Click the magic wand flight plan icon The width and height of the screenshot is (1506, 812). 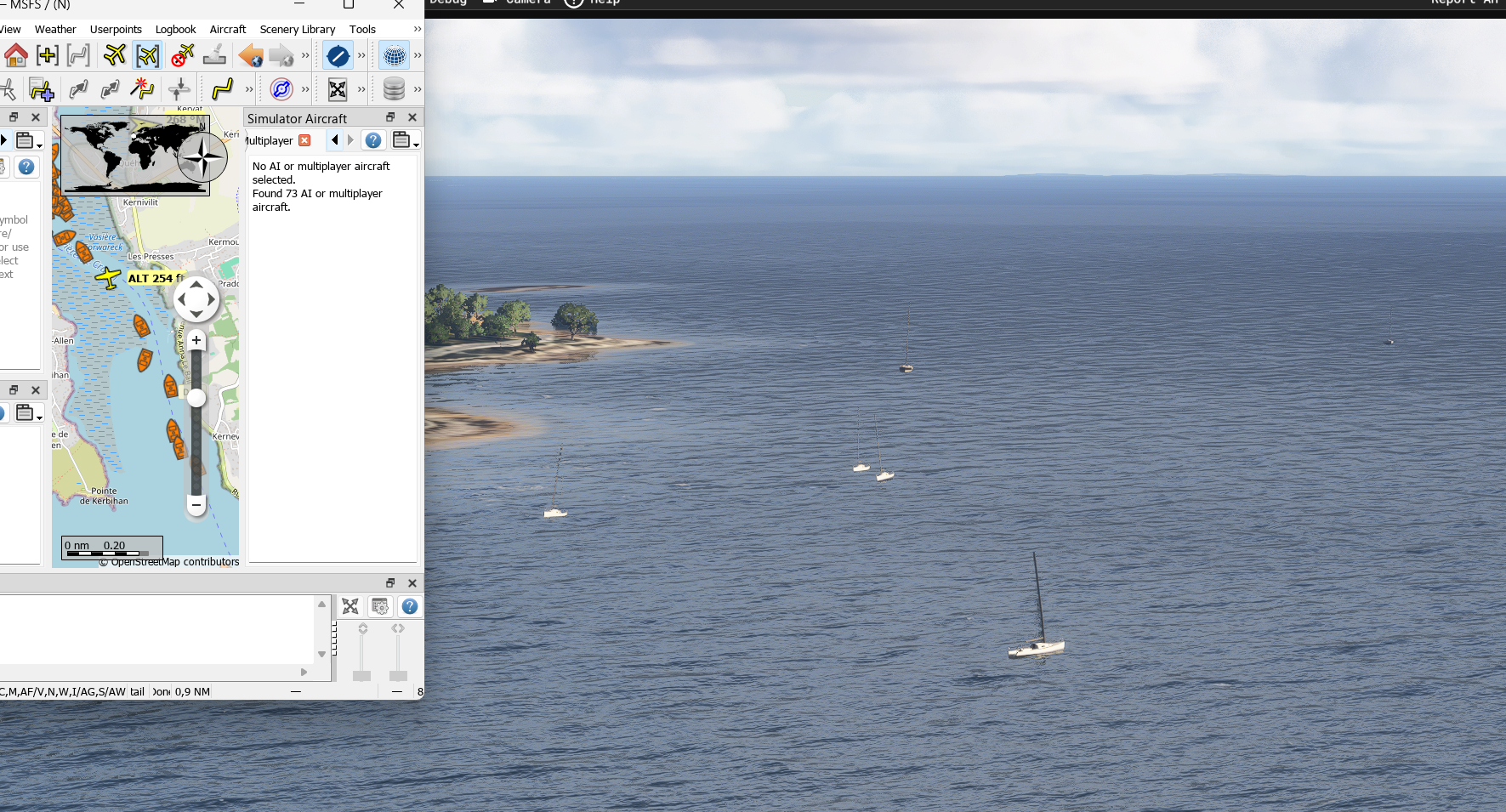pos(142,88)
